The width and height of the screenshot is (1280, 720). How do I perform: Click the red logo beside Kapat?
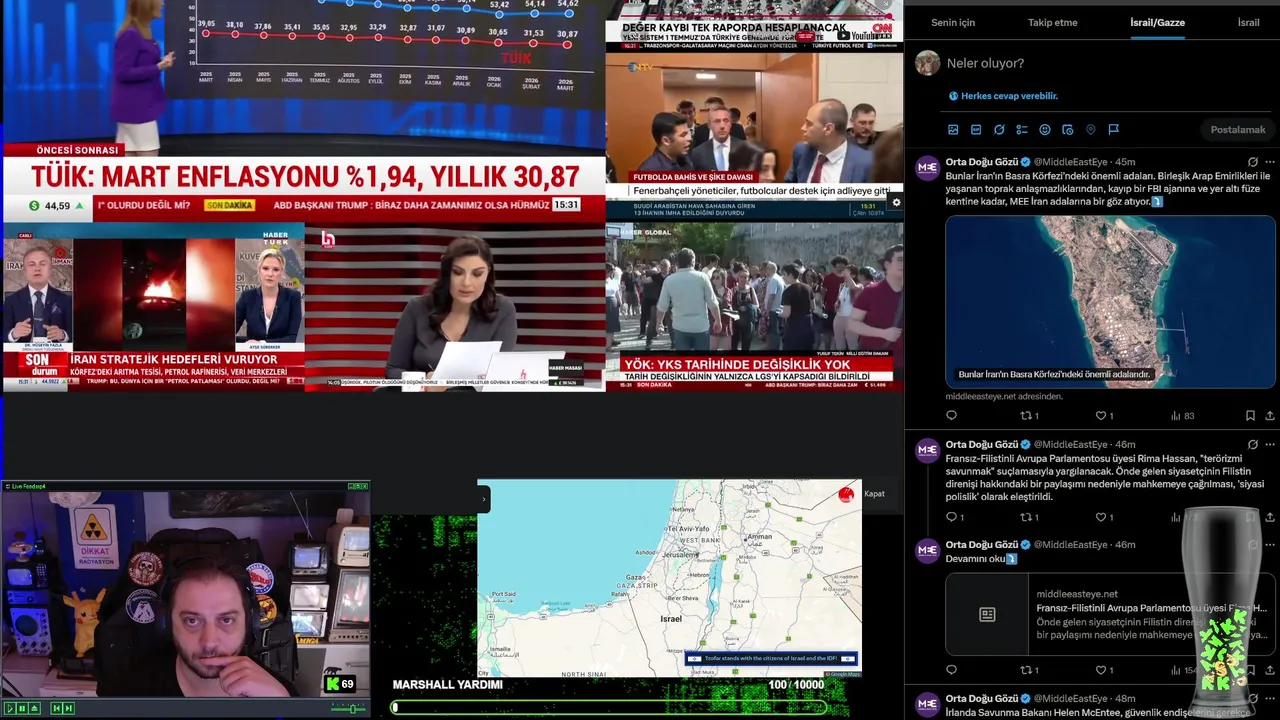[x=846, y=494]
